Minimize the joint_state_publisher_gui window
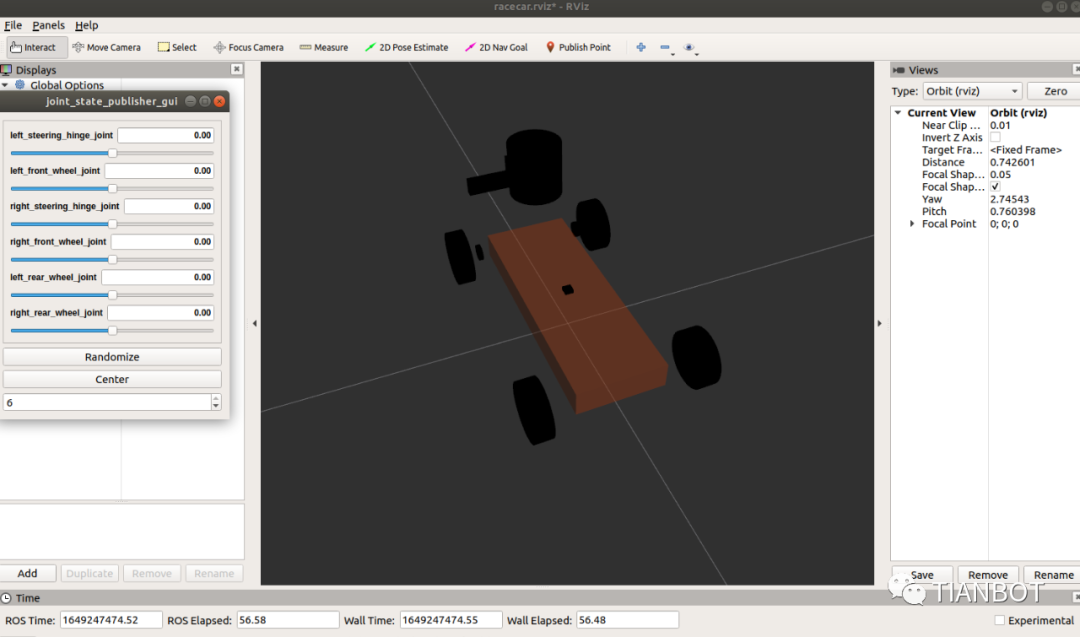 [x=191, y=101]
